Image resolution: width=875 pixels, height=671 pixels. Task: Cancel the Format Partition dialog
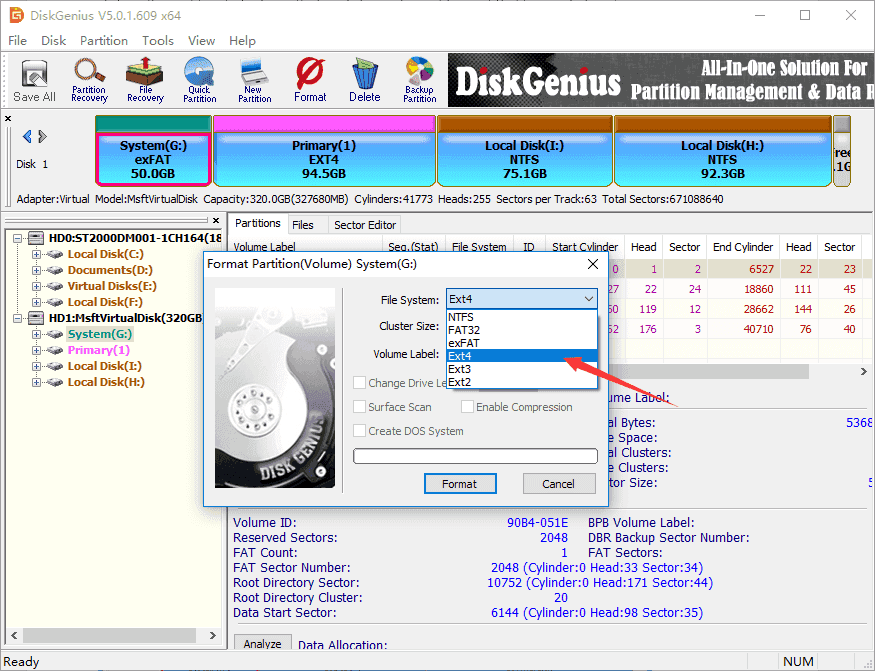point(558,484)
